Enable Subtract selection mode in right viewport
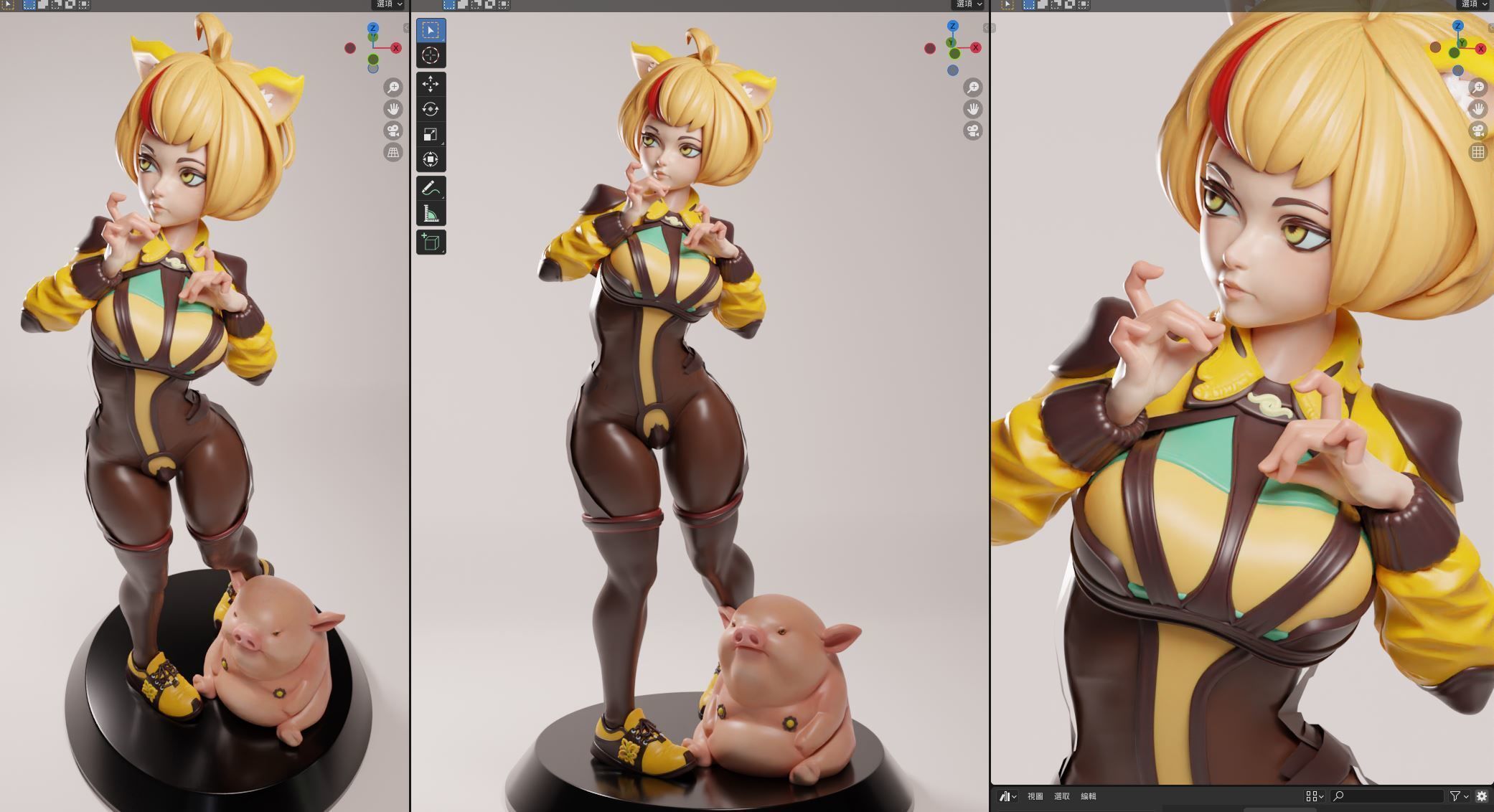This screenshot has width=1494, height=812. tap(1056, 4)
